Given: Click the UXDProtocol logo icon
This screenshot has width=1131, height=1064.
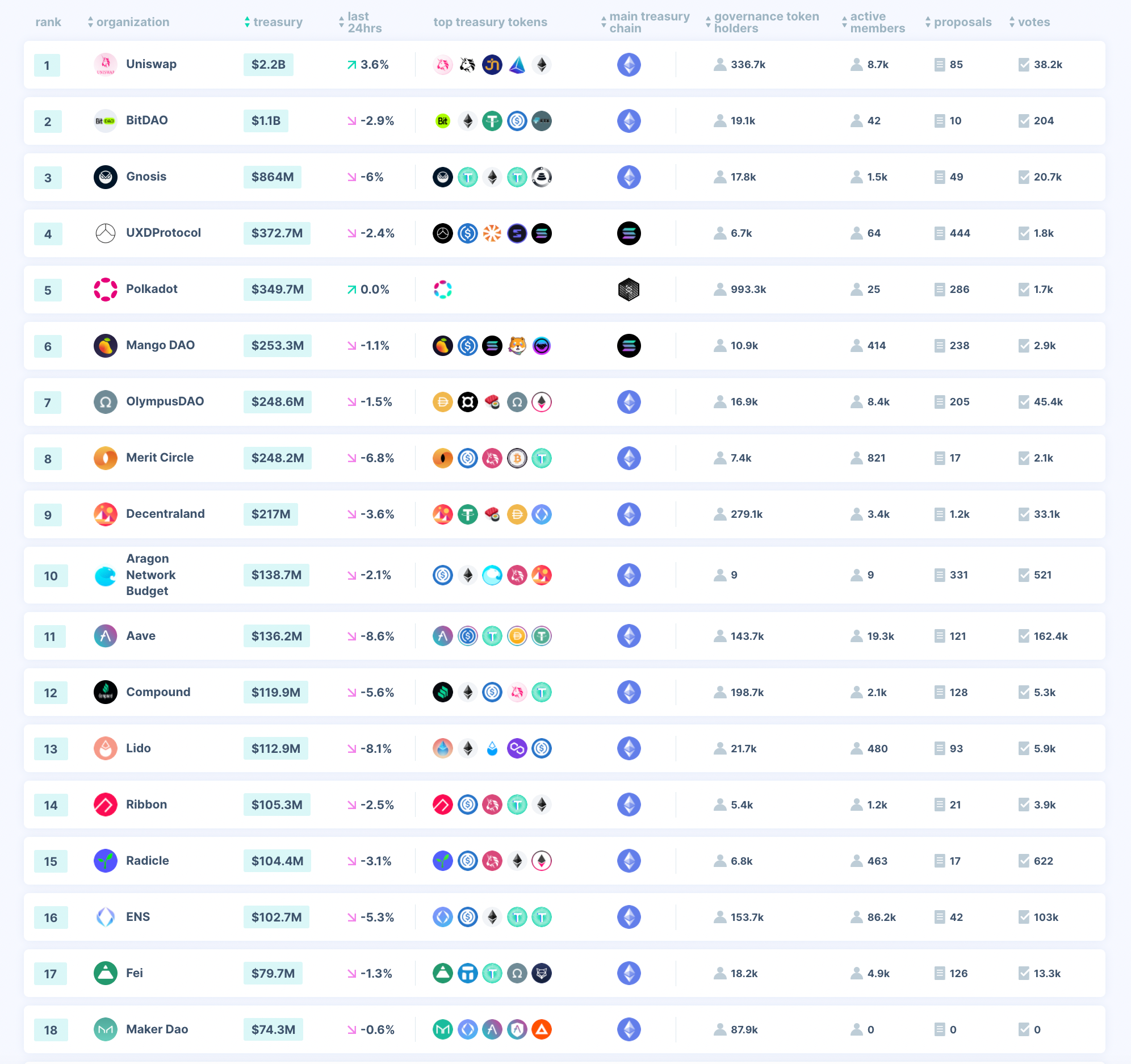Looking at the screenshot, I should click(x=105, y=233).
